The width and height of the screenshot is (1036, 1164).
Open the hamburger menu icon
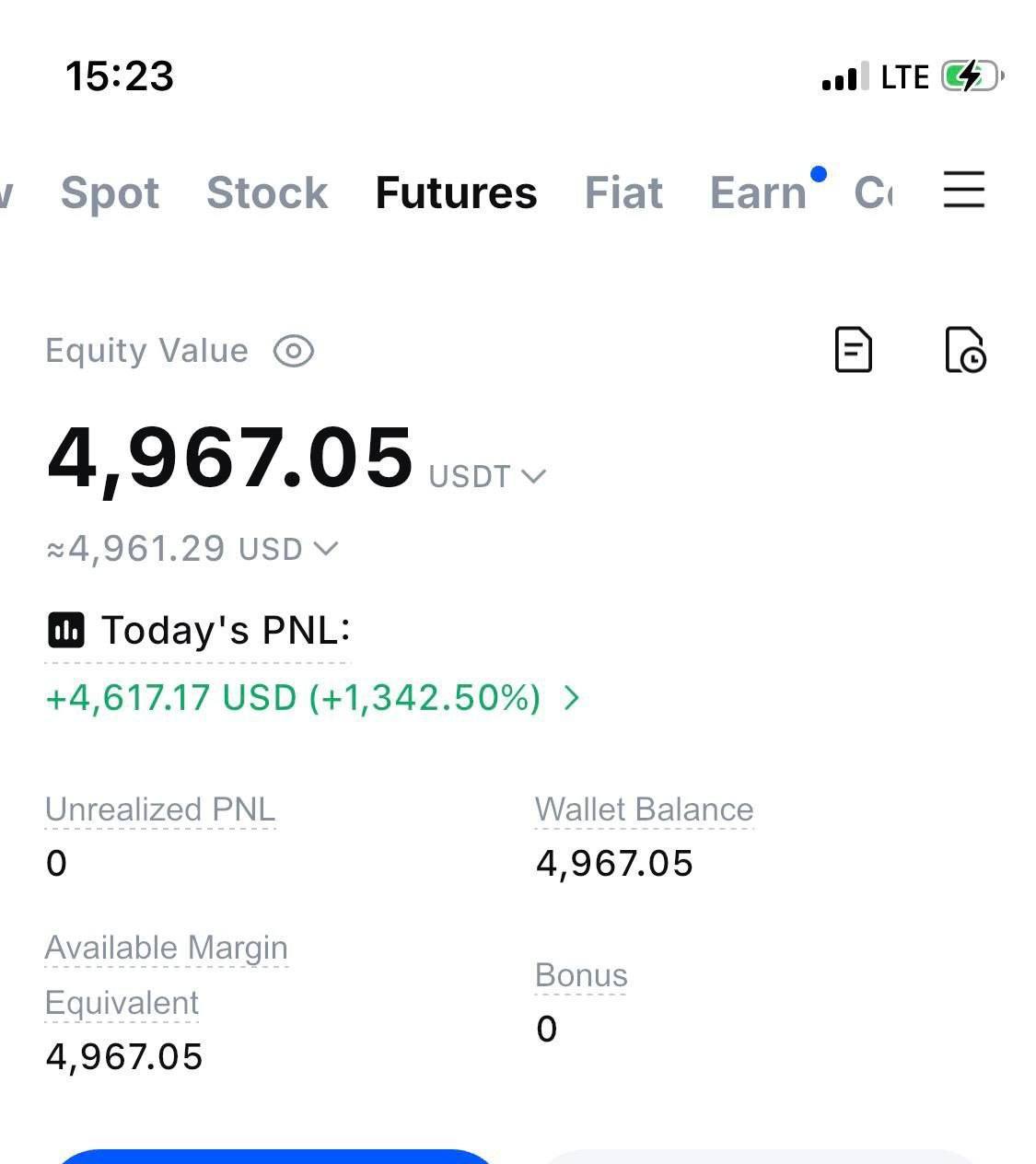coord(964,190)
